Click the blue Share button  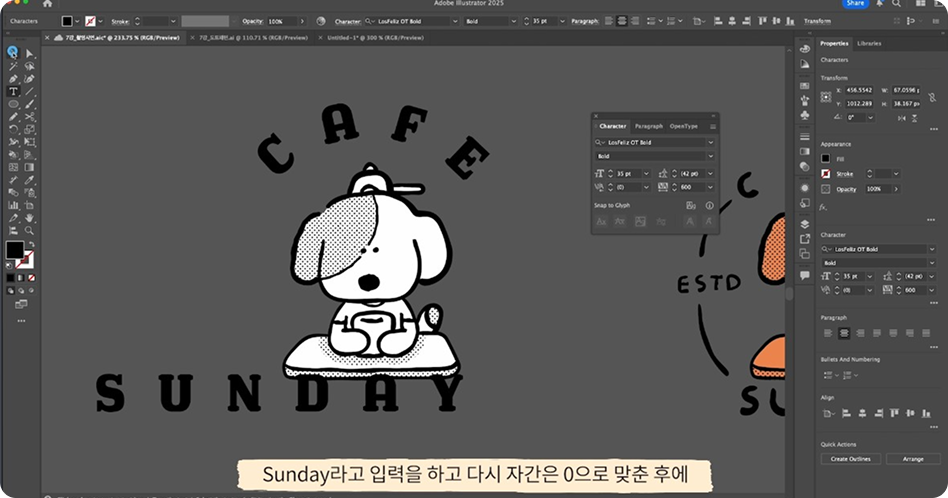pyautogui.click(x=856, y=4)
